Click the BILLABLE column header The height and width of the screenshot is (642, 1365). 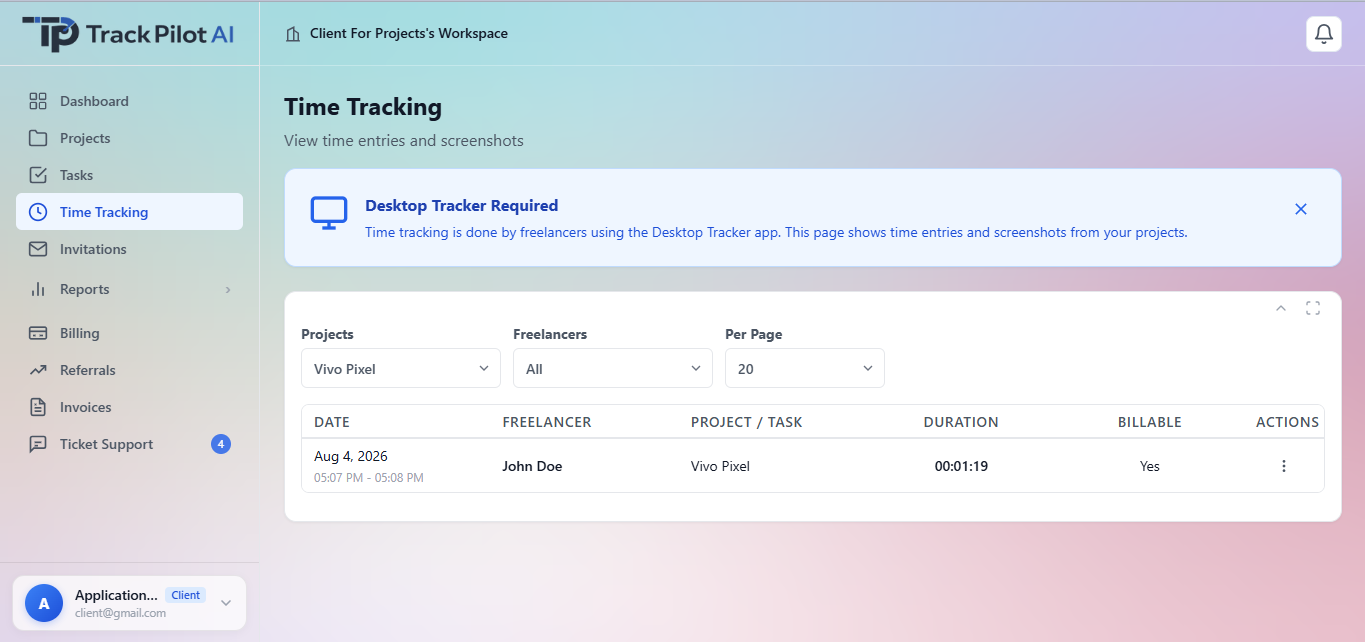tap(1150, 422)
